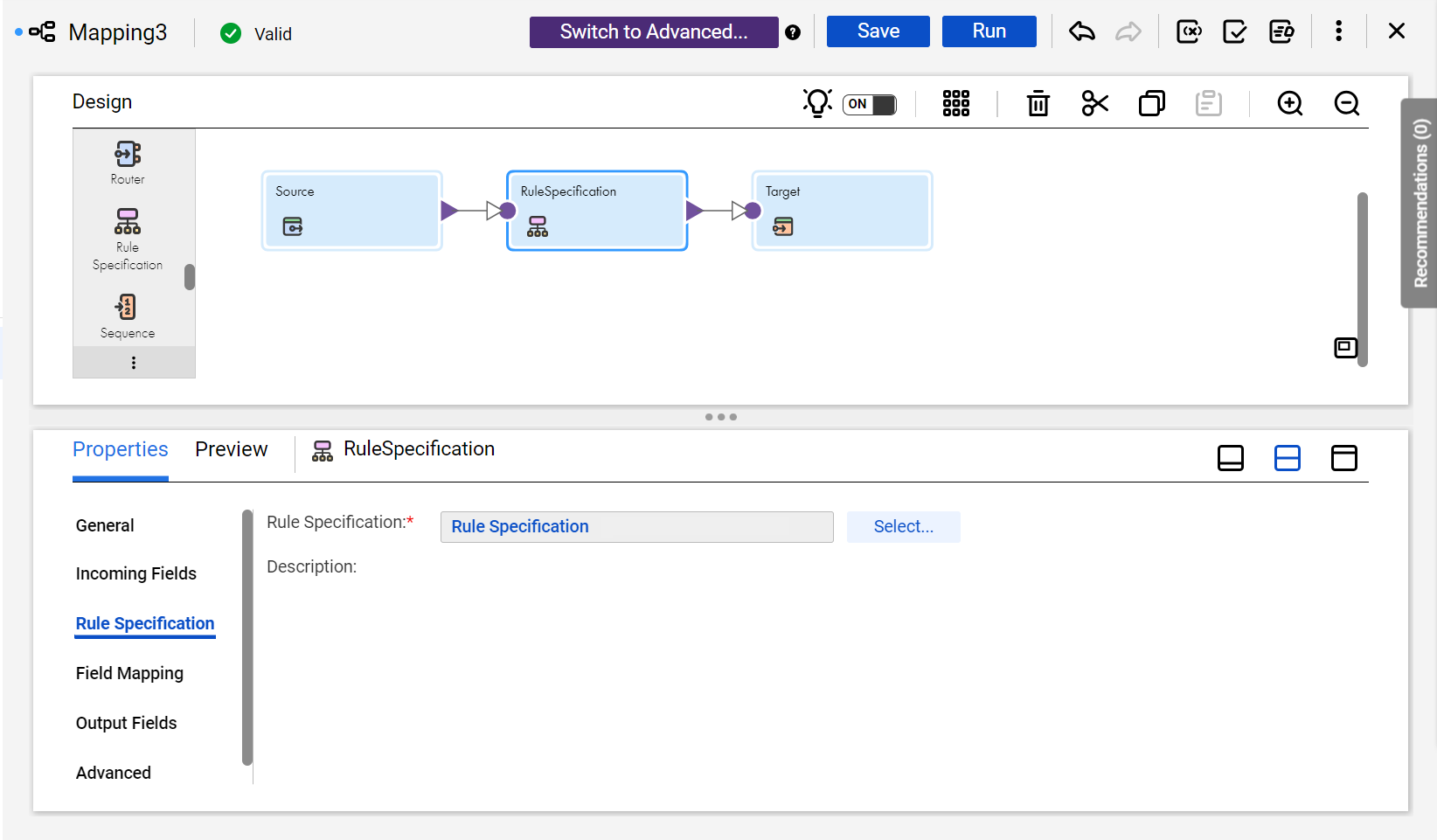Click the panel splitter three-dot handle

[x=721, y=417]
